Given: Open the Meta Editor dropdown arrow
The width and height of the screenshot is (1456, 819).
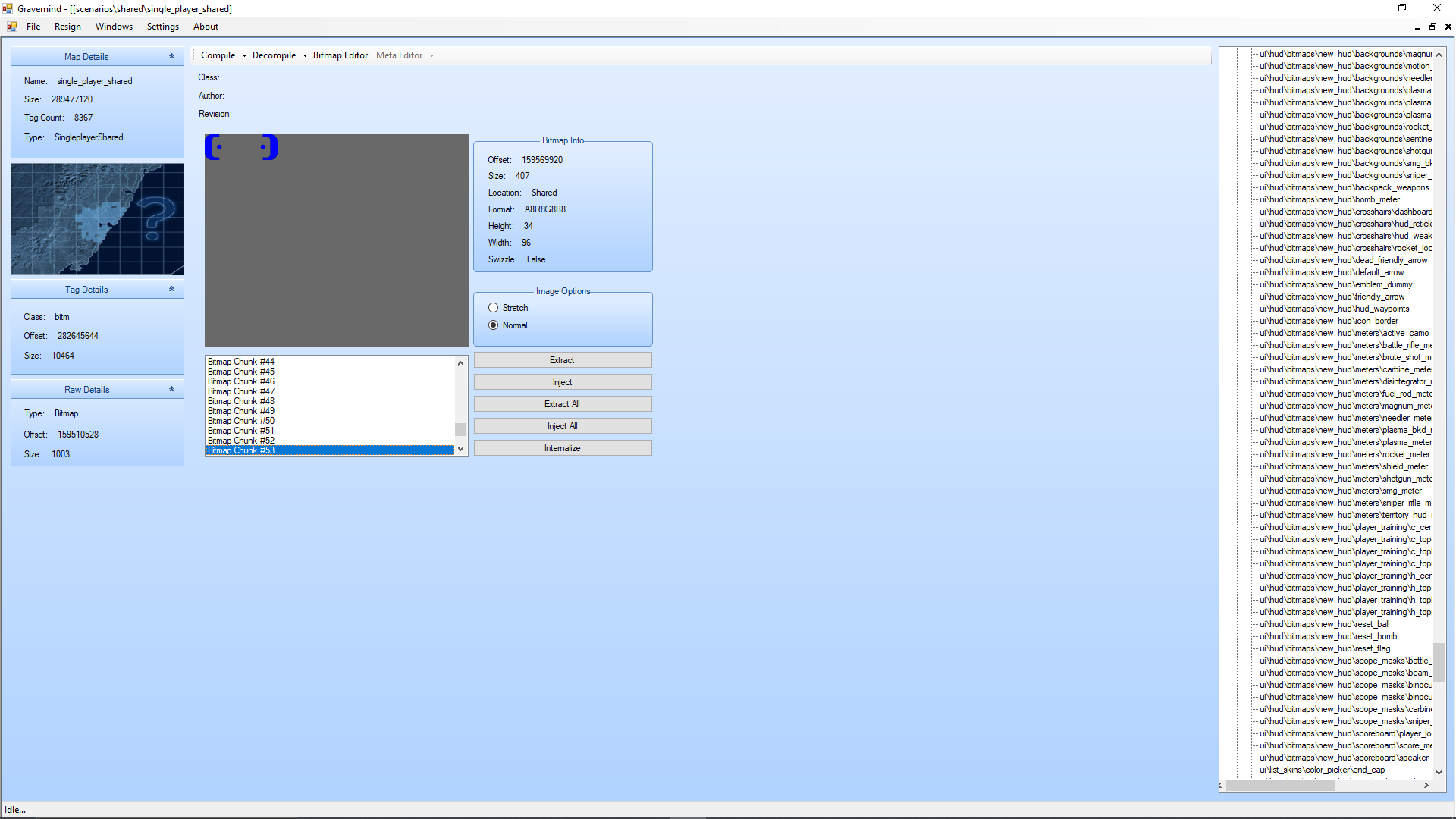Looking at the screenshot, I should (431, 55).
